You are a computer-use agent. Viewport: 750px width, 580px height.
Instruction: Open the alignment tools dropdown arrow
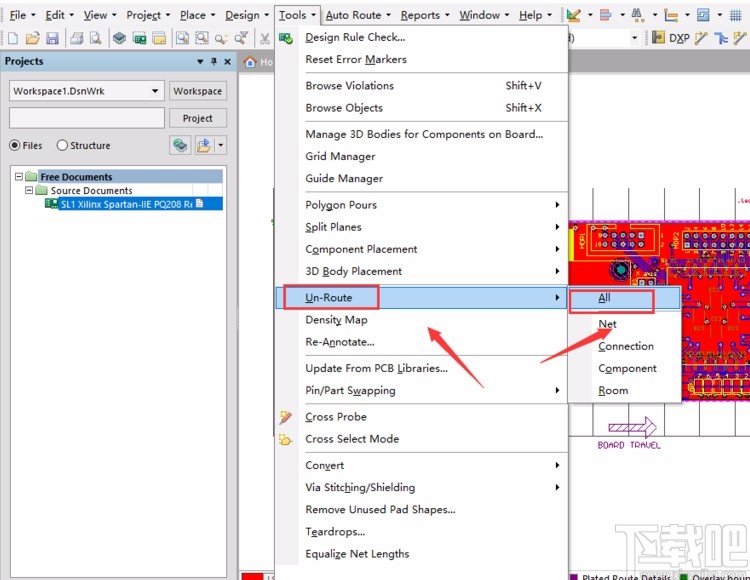(x=622, y=15)
